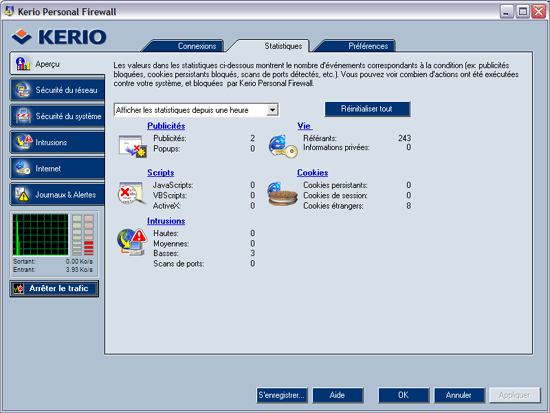
Task: Click the Intrusions sidebar icon
Action: pyautogui.click(x=24, y=142)
